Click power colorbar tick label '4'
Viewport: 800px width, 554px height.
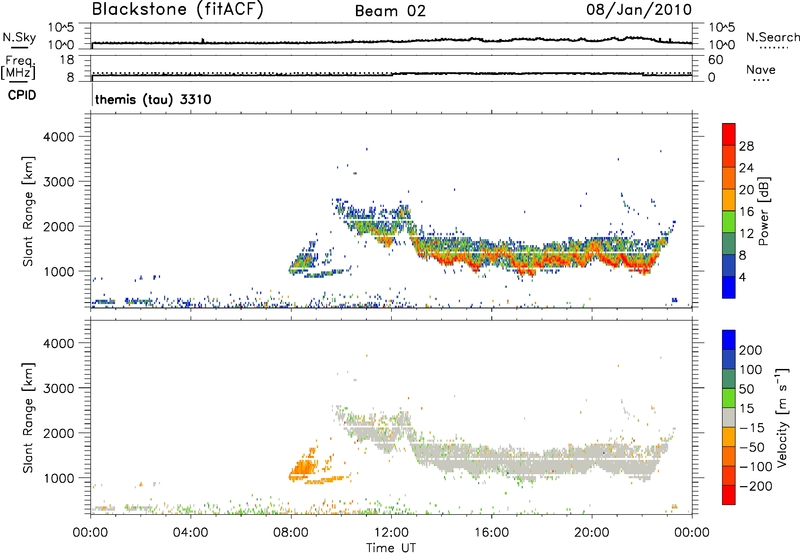point(742,277)
